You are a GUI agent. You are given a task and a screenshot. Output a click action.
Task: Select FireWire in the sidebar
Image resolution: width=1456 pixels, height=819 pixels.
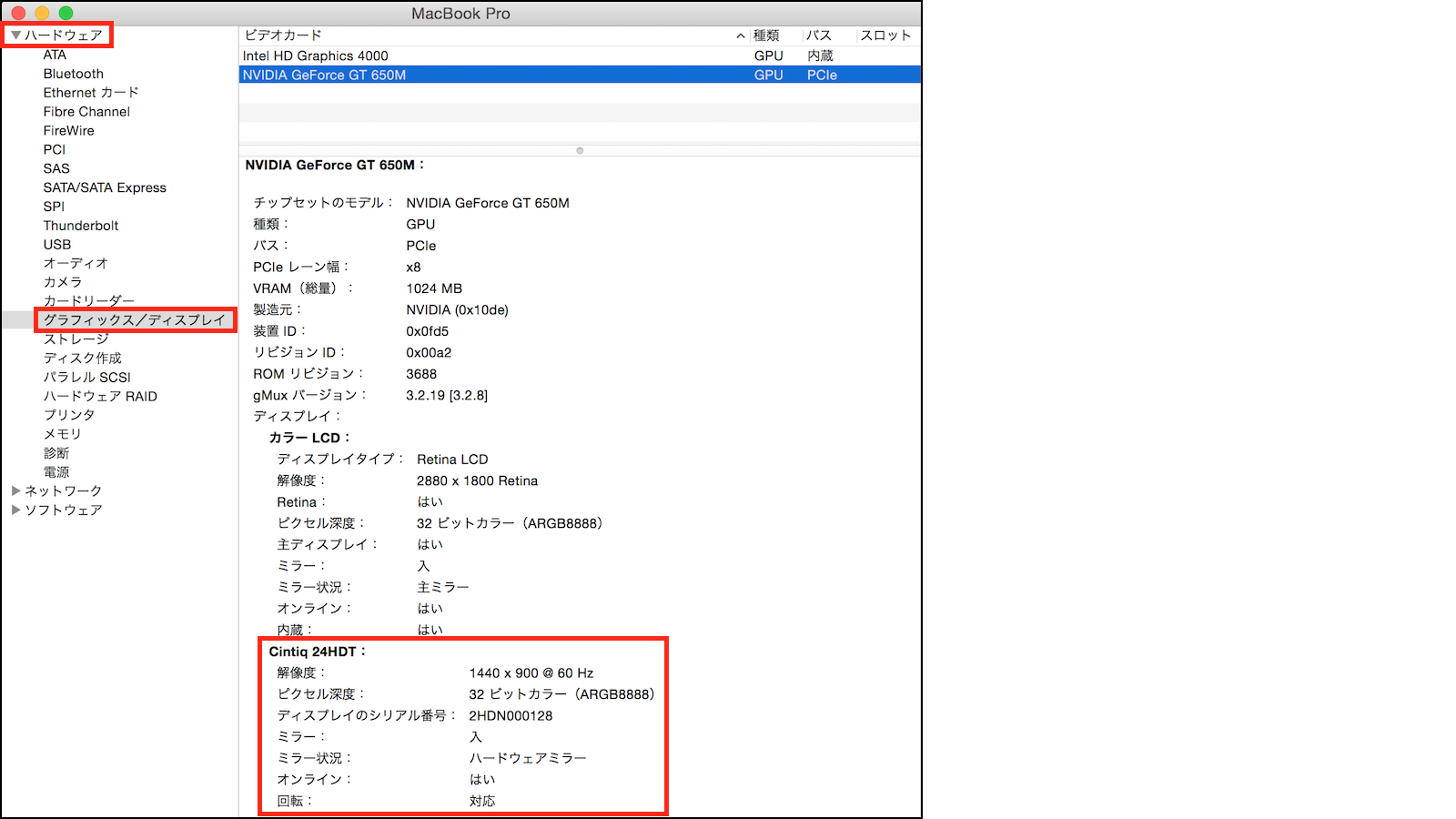(x=67, y=130)
